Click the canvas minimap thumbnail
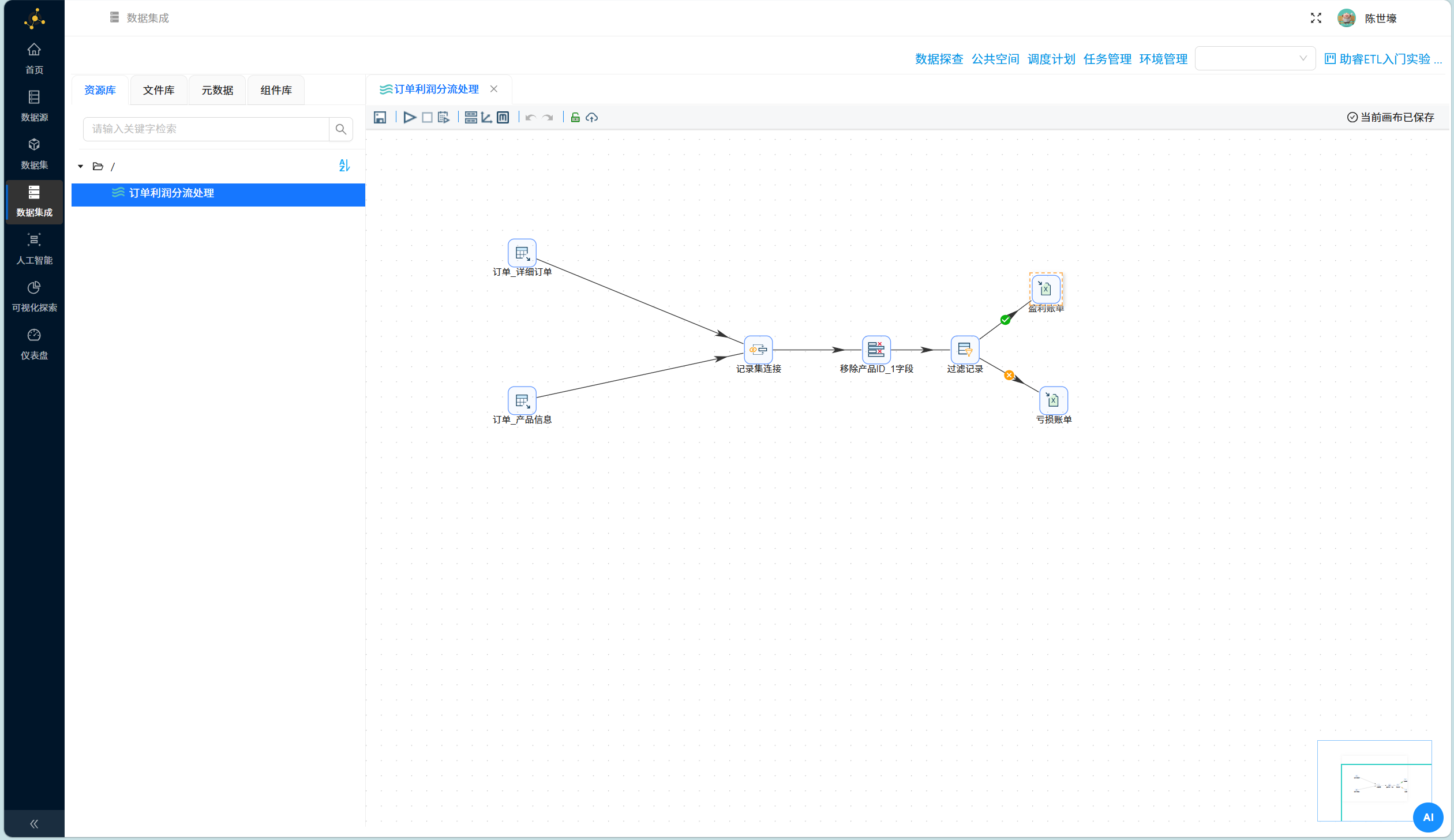 click(x=1374, y=780)
